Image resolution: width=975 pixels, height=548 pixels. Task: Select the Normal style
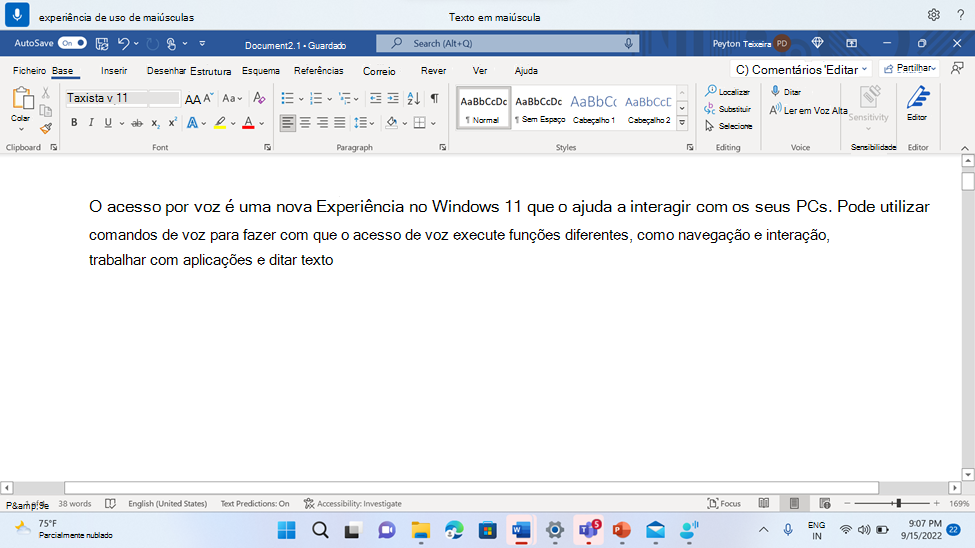click(x=484, y=108)
